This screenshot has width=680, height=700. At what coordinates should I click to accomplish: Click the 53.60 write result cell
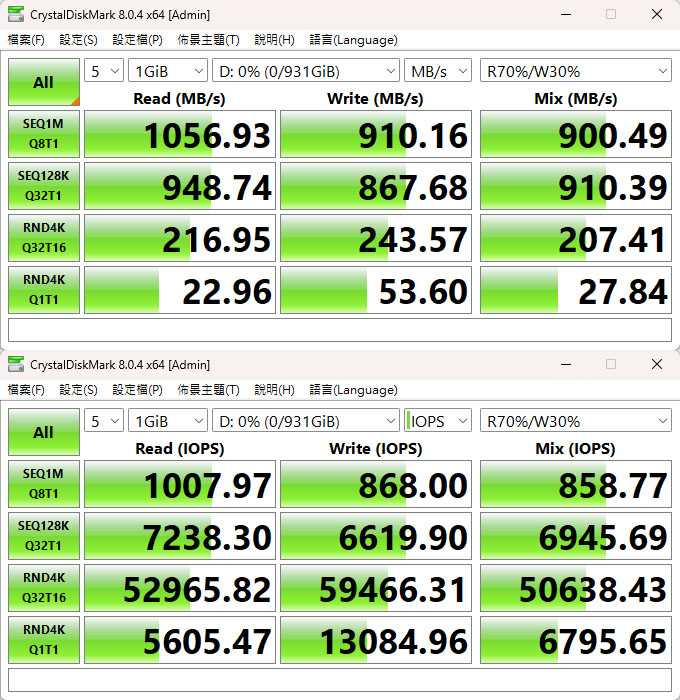pos(376,290)
